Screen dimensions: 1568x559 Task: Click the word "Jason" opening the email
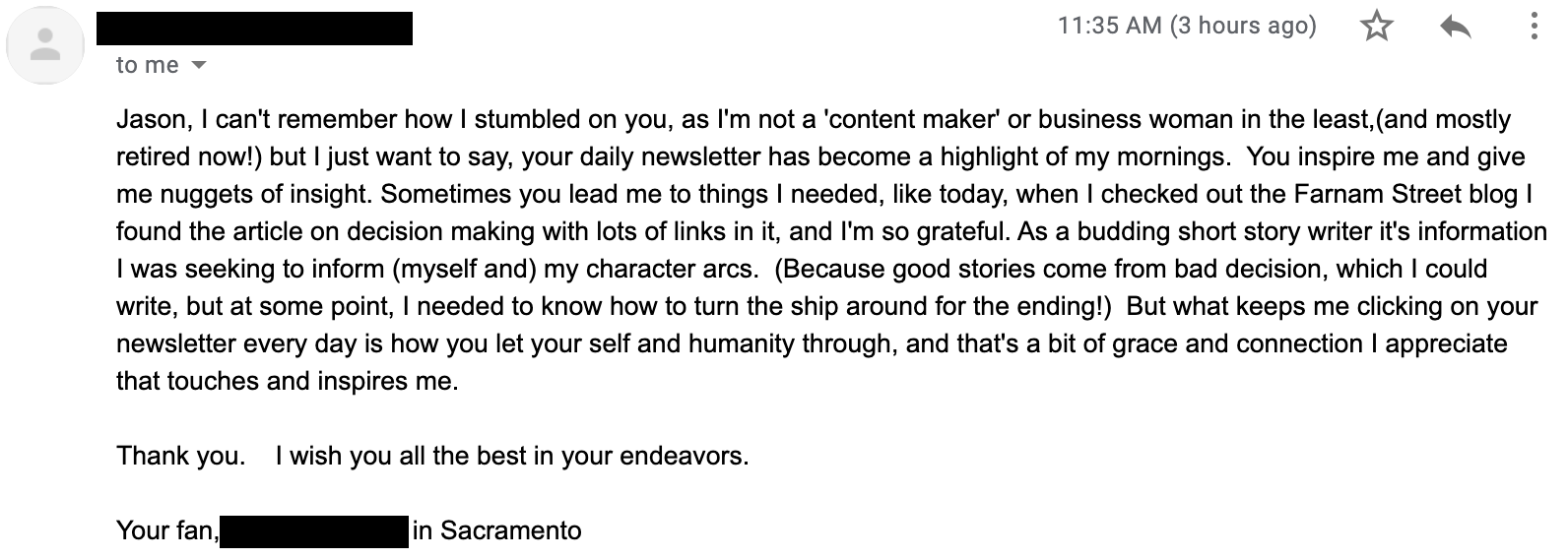point(151,120)
